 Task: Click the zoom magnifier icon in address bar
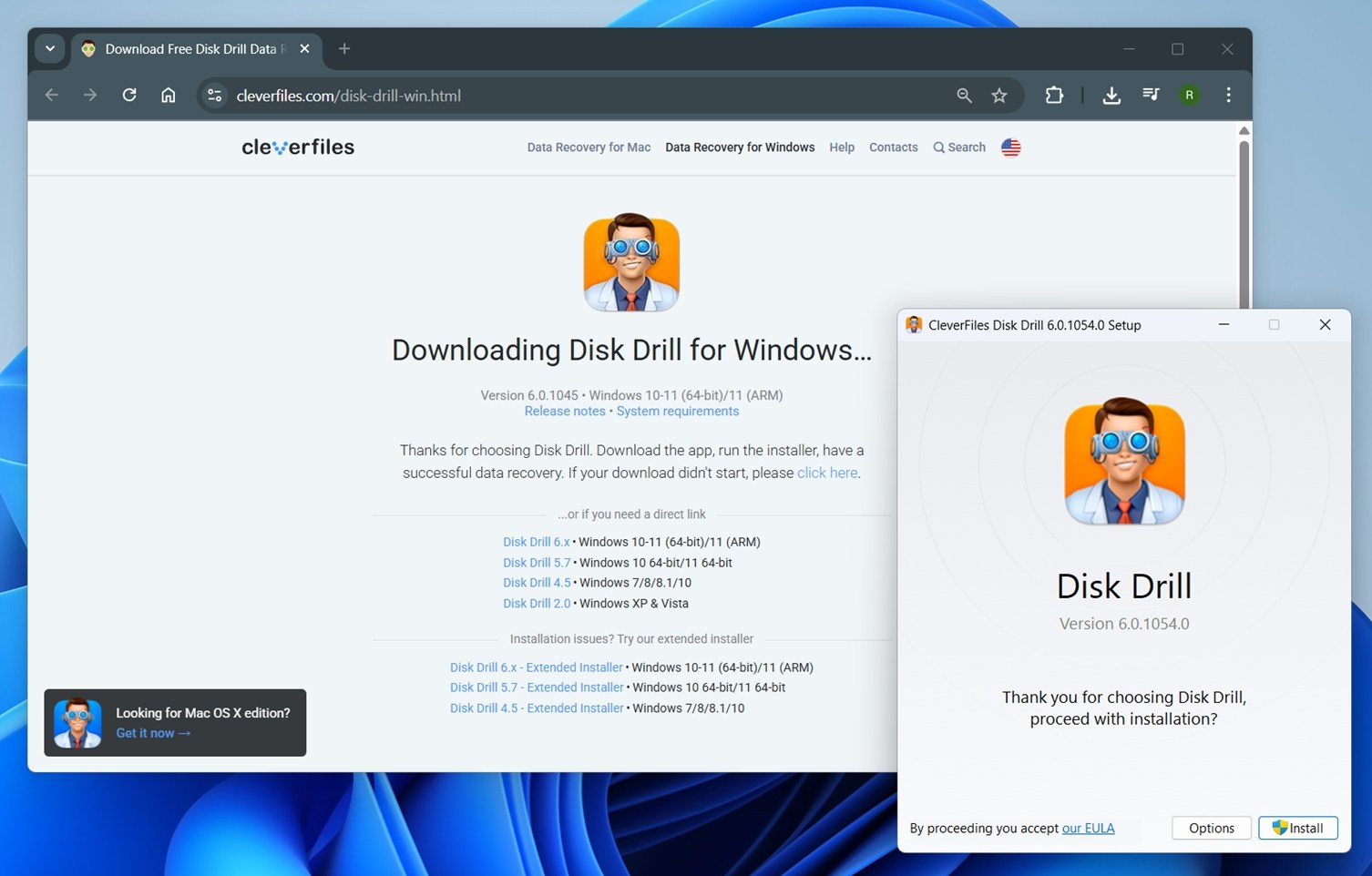point(964,96)
